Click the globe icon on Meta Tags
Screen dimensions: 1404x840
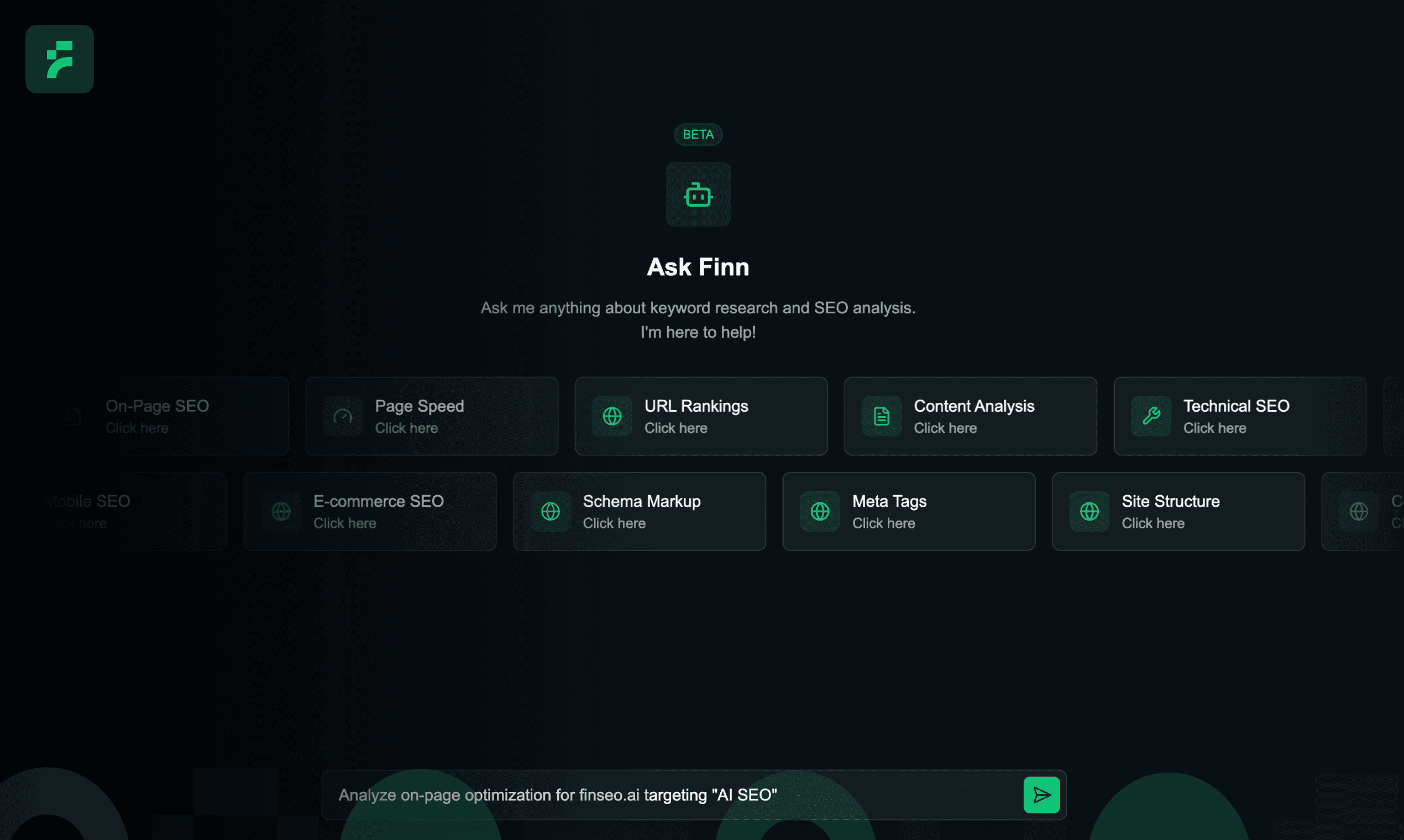pyautogui.click(x=820, y=511)
